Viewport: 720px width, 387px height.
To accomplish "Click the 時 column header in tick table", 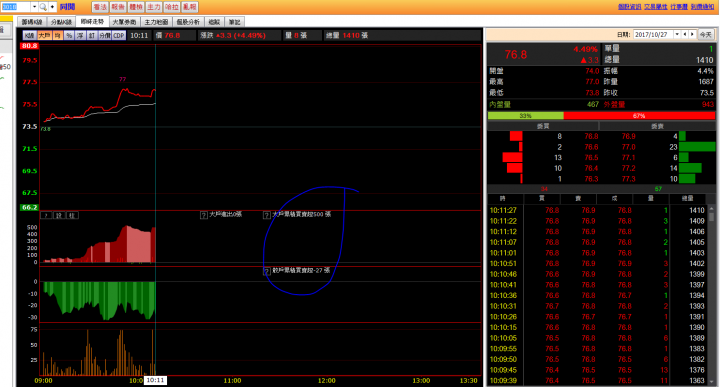I will point(503,198).
